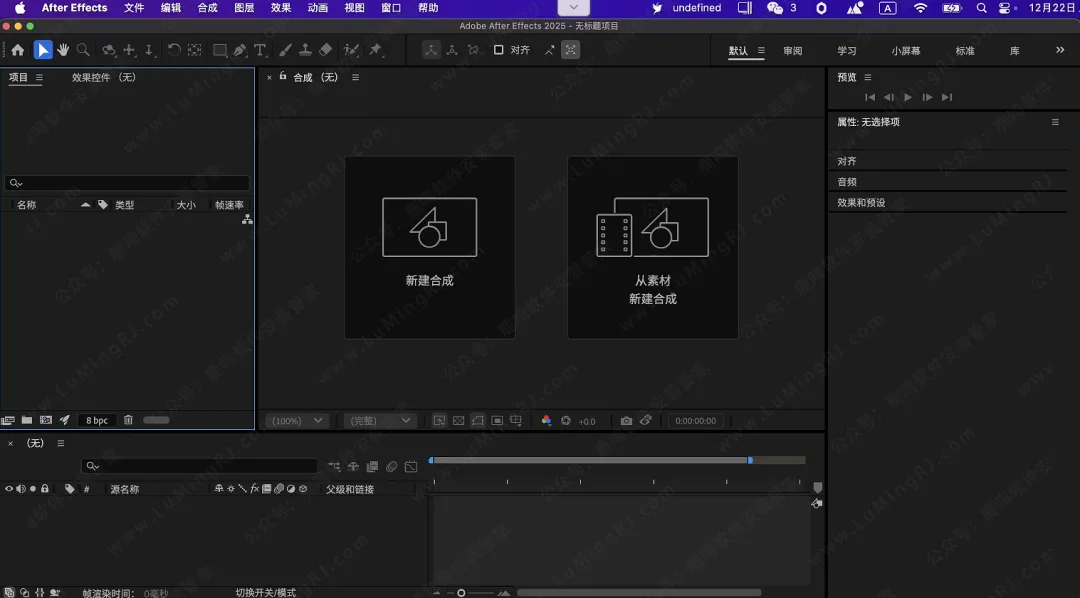Expand the workspace overflow chevron

click(1060, 50)
